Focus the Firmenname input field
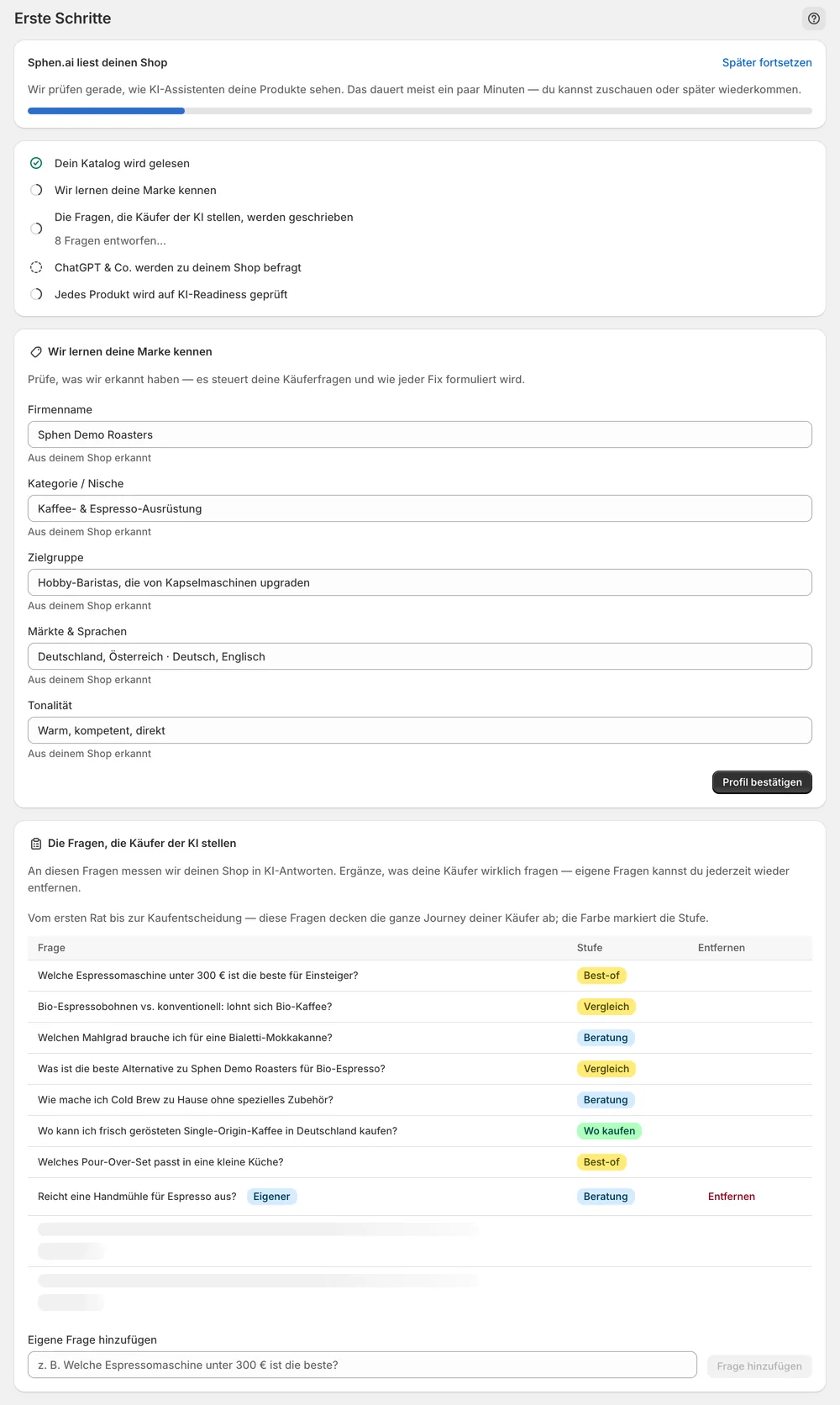This screenshot has width=840, height=1405. pyautogui.click(x=420, y=434)
